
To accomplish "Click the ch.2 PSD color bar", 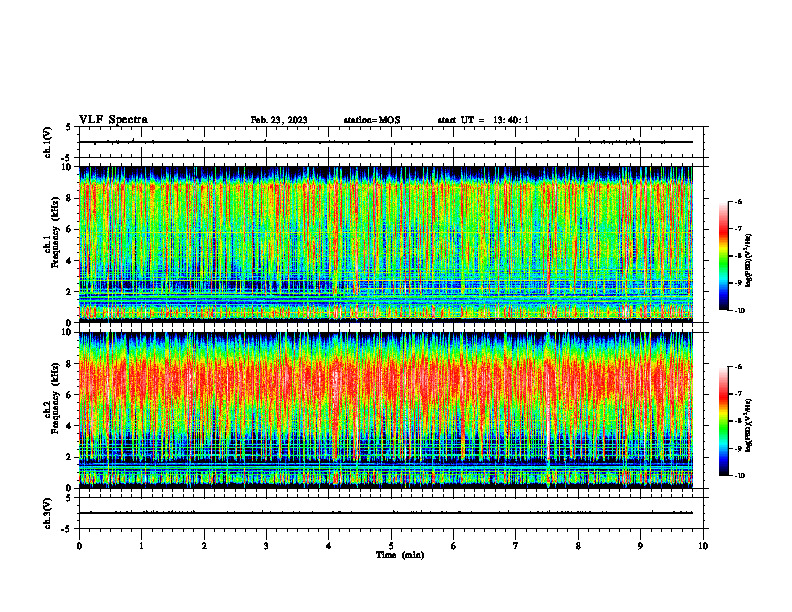I will coord(724,421).
